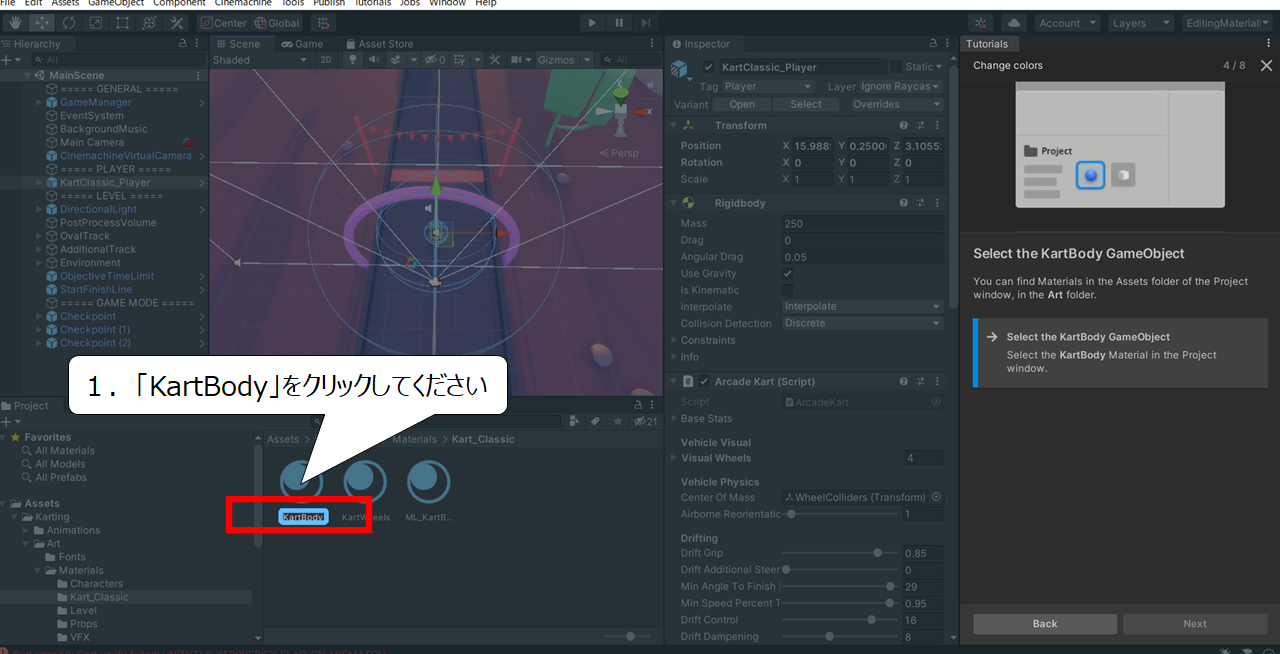Toggle the scene grid visibility icon
This screenshot has height=654, width=1280.
click(x=461, y=60)
